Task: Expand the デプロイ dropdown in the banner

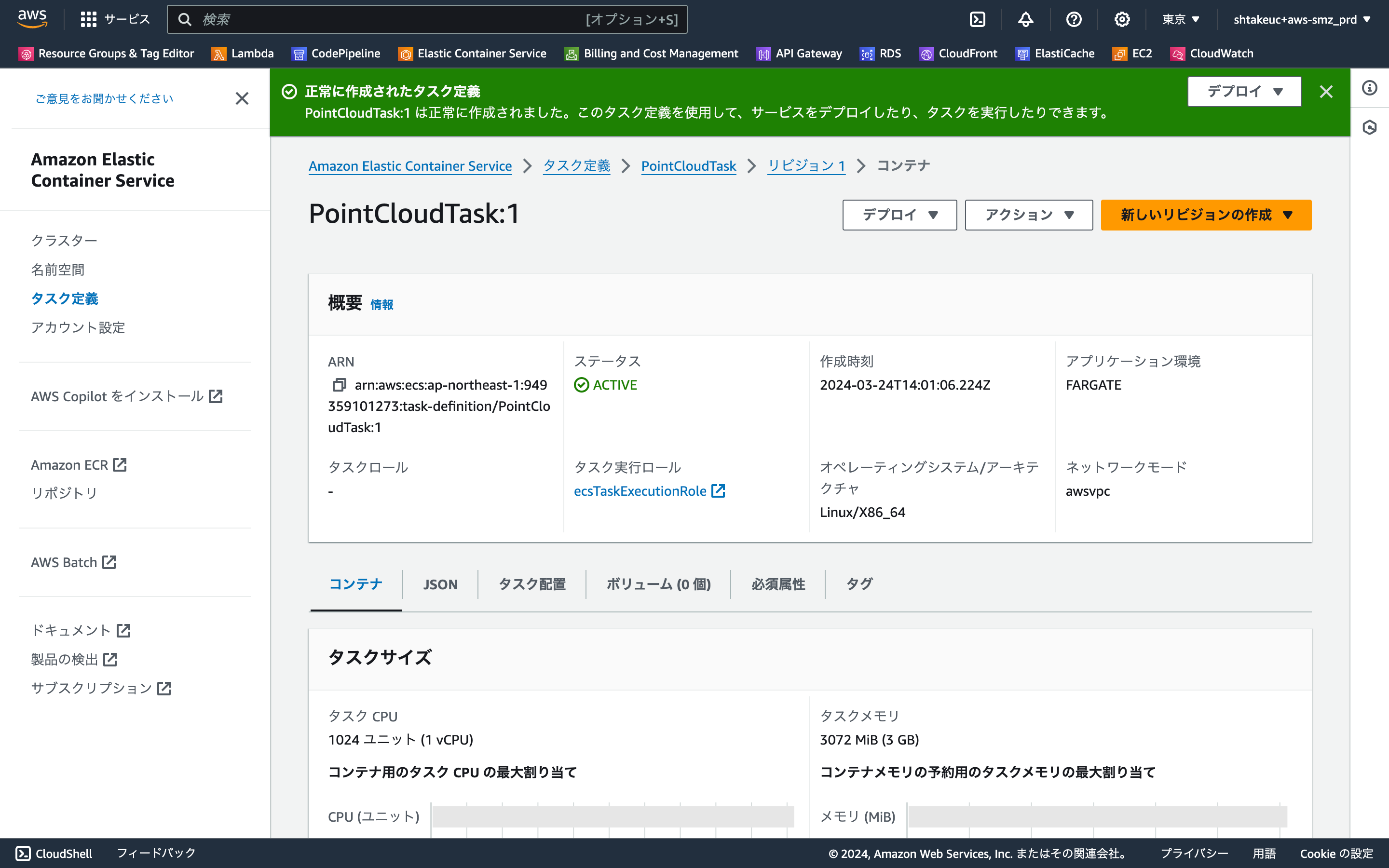Action: [x=1244, y=91]
